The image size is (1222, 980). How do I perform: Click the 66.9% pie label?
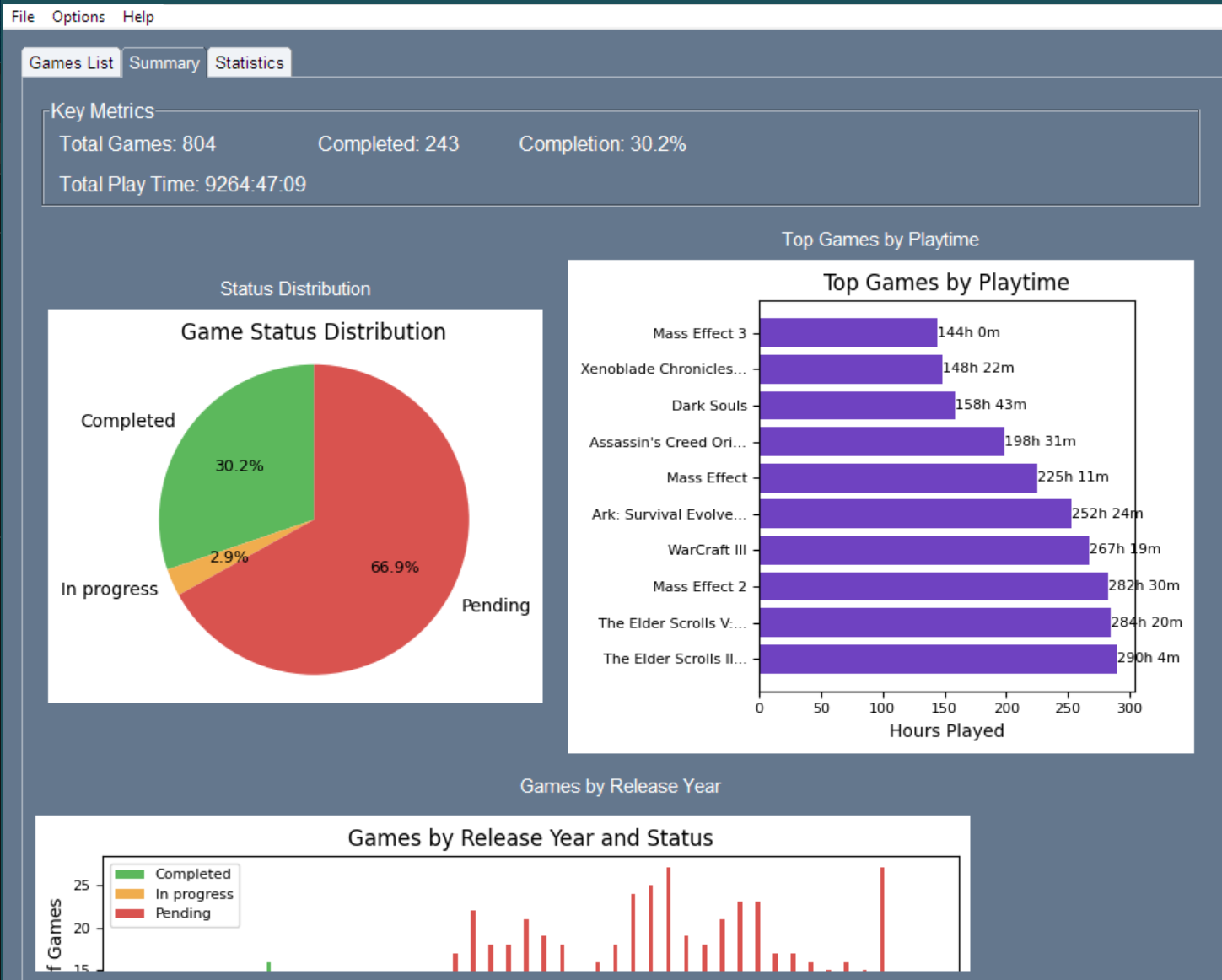point(395,567)
